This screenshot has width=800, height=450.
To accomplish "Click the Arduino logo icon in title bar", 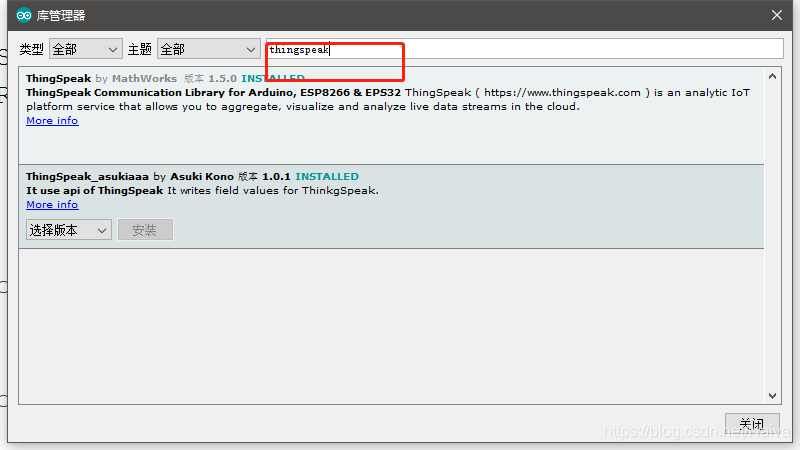I will pos(23,15).
